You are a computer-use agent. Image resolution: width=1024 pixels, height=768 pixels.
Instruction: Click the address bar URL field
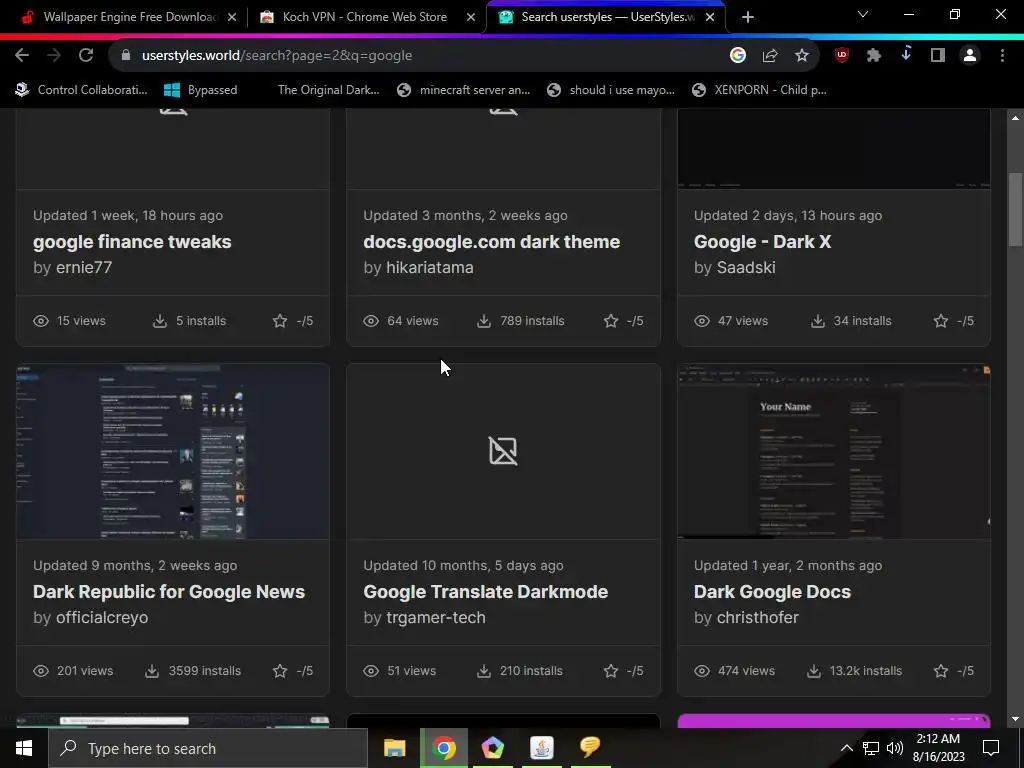[418, 56]
